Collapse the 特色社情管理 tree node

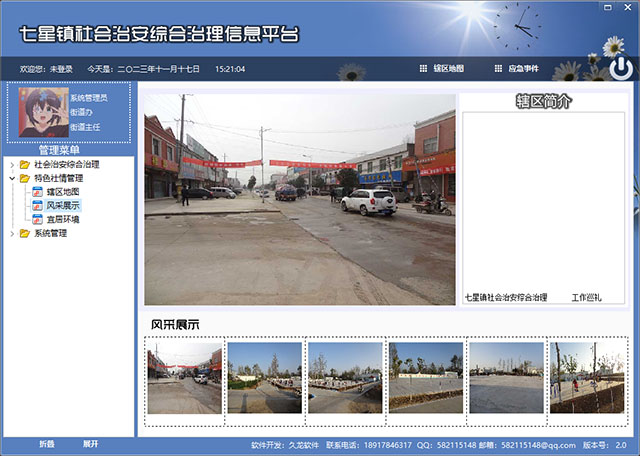click(x=12, y=178)
